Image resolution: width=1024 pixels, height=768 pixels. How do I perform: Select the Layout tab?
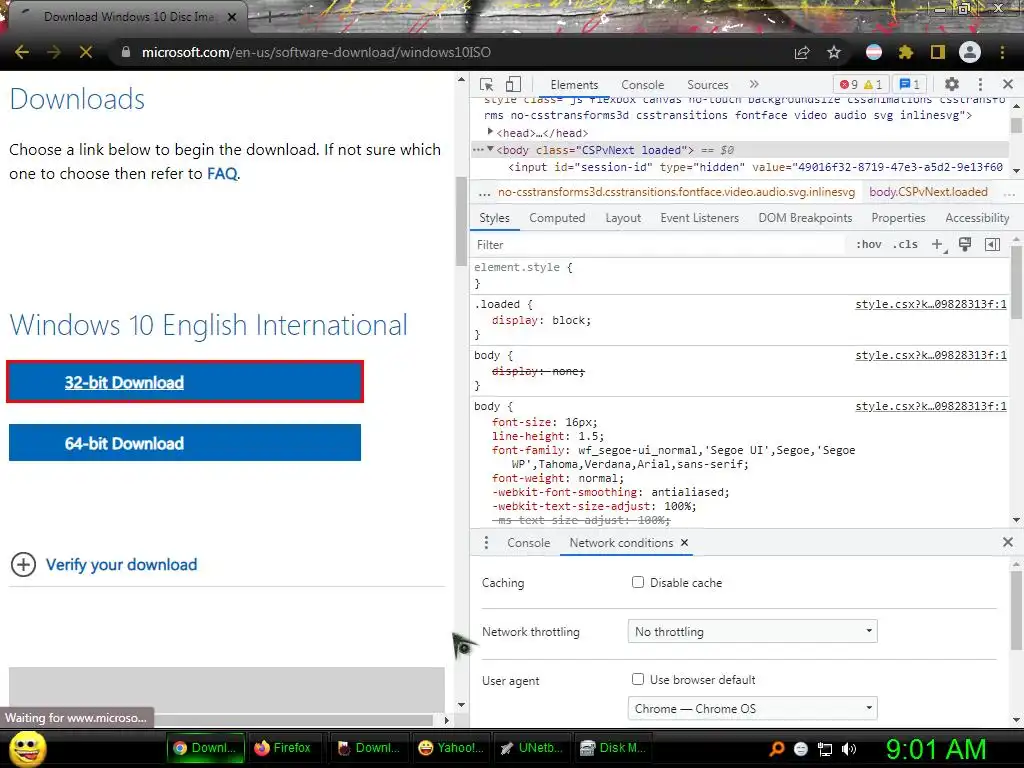(x=623, y=218)
